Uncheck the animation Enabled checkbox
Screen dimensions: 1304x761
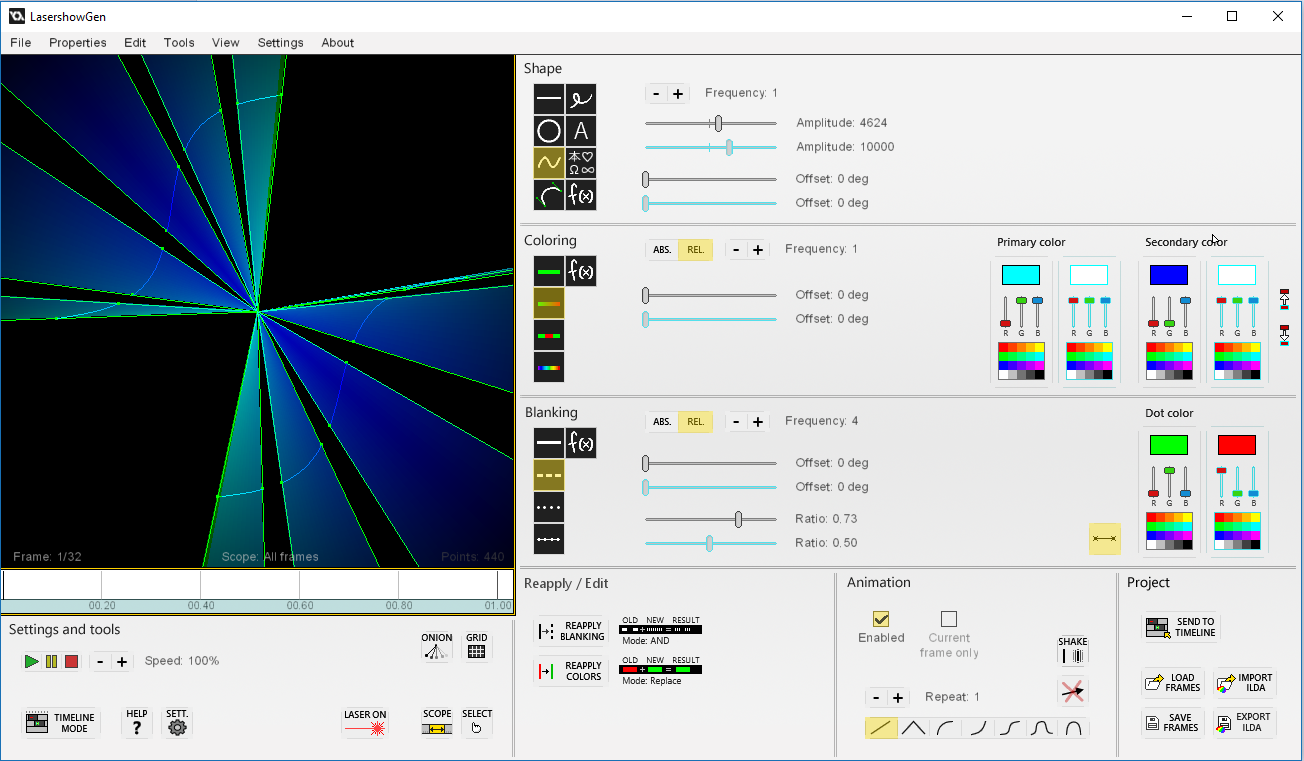click(x=881, y=619)
